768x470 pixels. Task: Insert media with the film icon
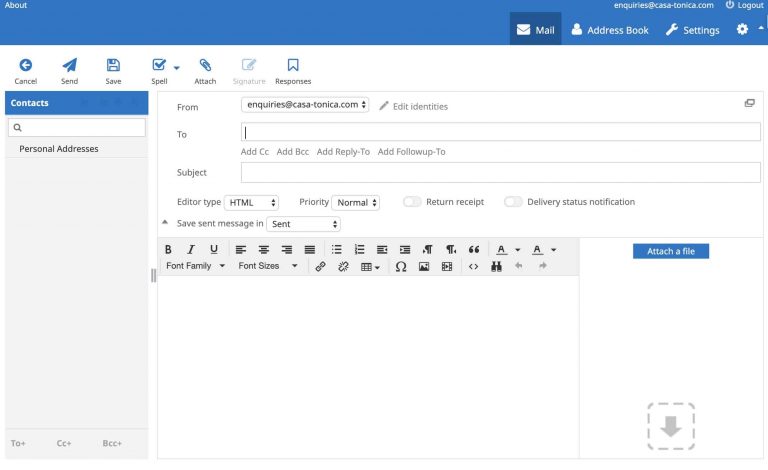[x=447, y=266]
